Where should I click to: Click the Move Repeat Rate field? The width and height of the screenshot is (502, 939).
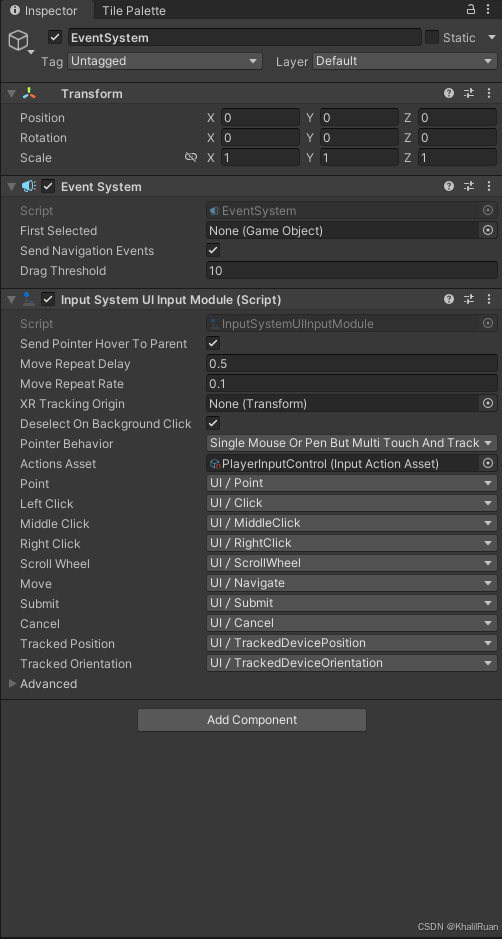click(x=352, y=383)
